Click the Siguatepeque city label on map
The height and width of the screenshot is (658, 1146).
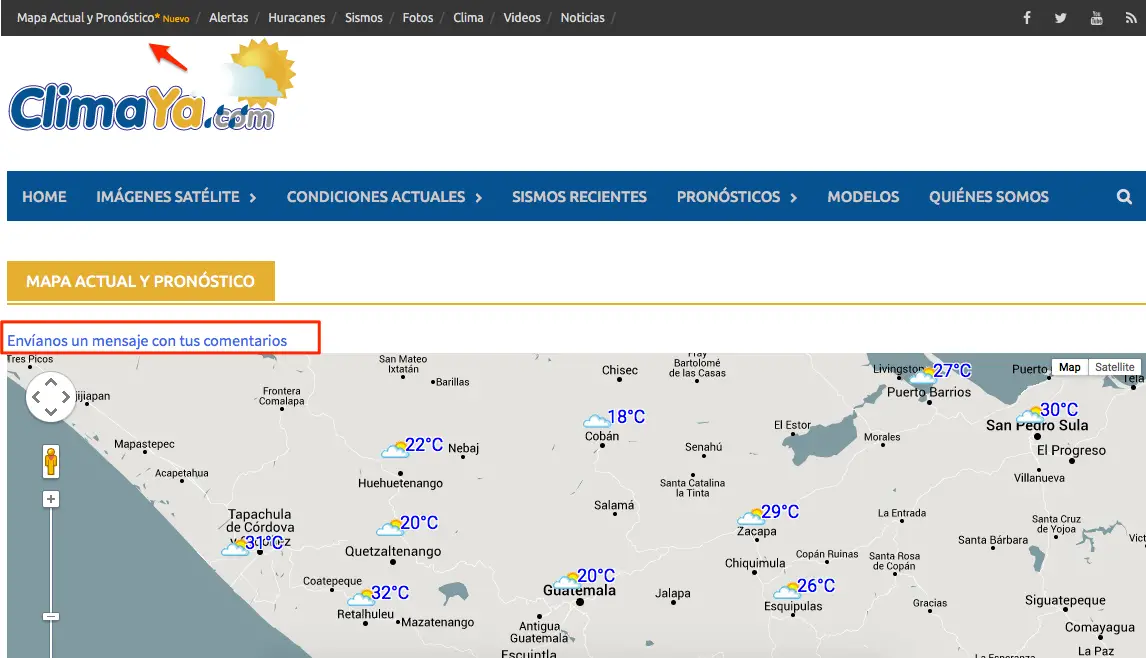1065,600
